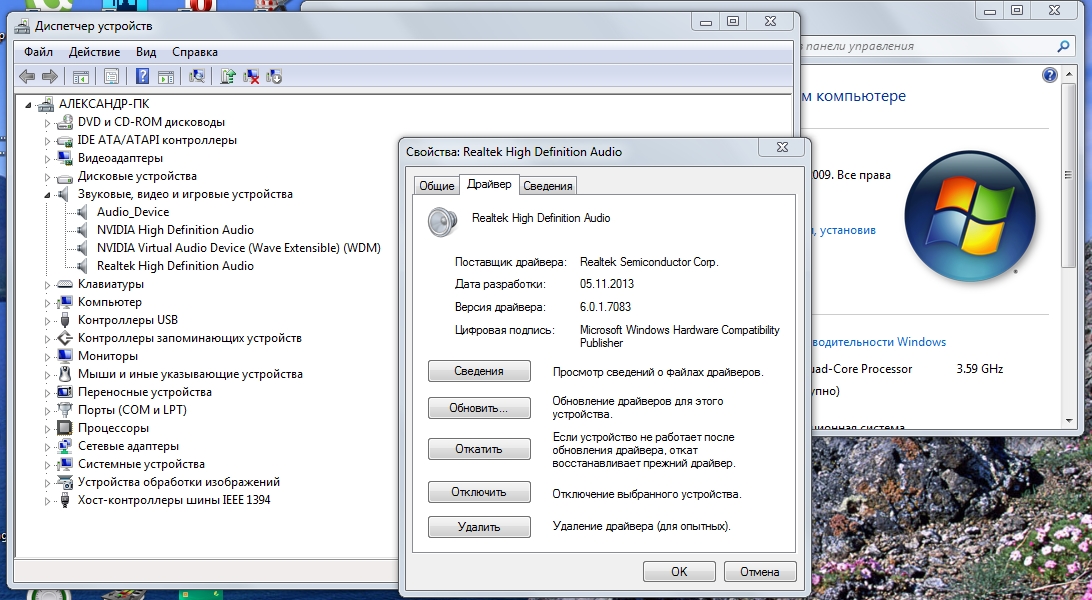Select NVIDIA Virtual Audio Device (Wave Extensible) row
Viewport: 1092px width, 600px height.
pyautogui.click(x=239, y=248)
